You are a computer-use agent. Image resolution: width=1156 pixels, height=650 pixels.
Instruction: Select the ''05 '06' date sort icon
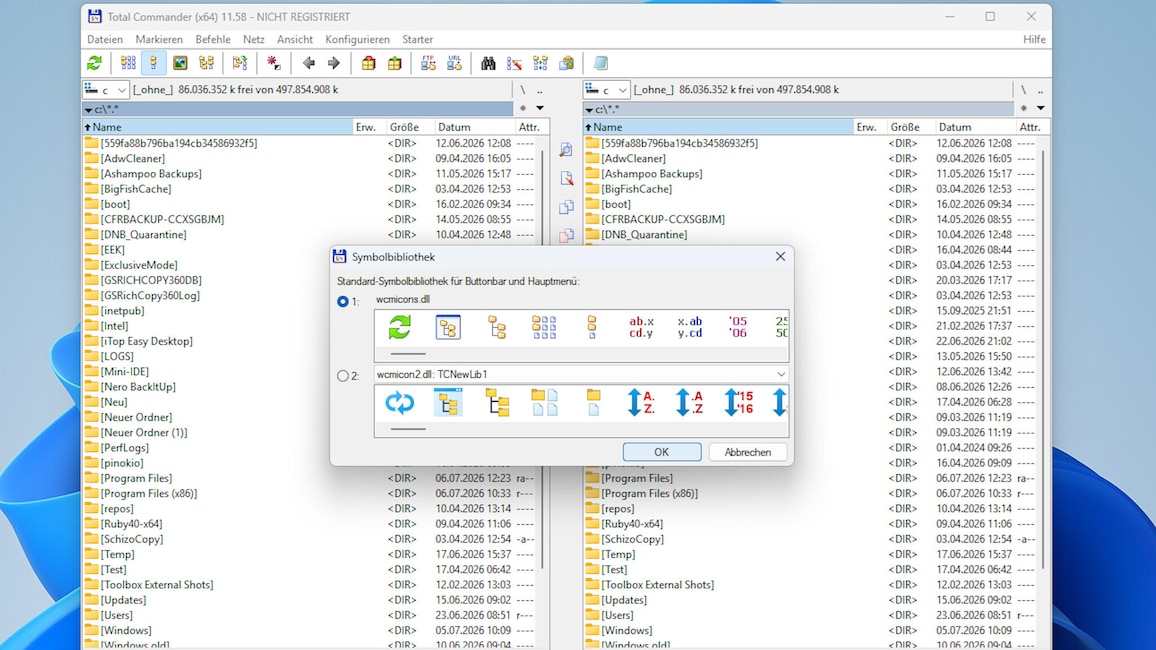(x=738, y=327)
